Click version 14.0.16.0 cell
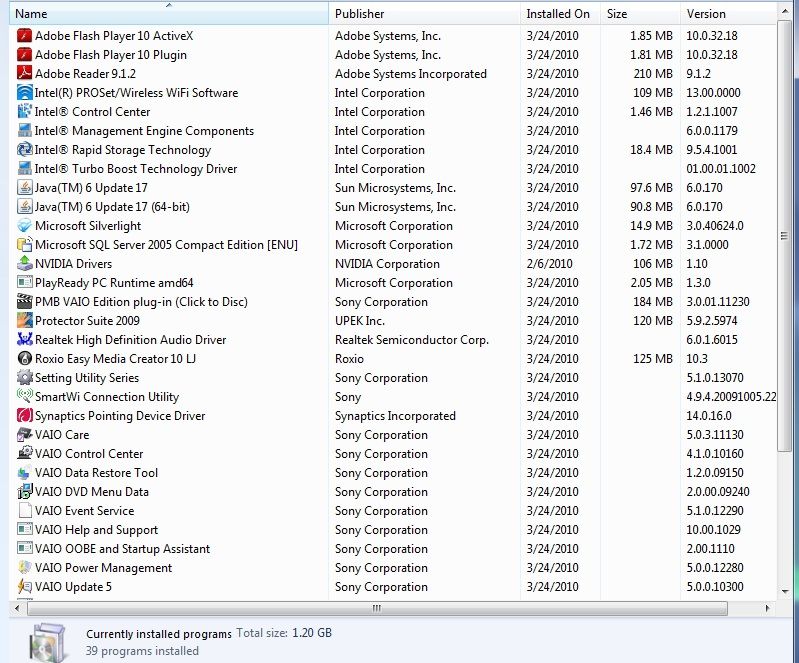The width and height of the screenshot is (799, 663). (709, 416)
